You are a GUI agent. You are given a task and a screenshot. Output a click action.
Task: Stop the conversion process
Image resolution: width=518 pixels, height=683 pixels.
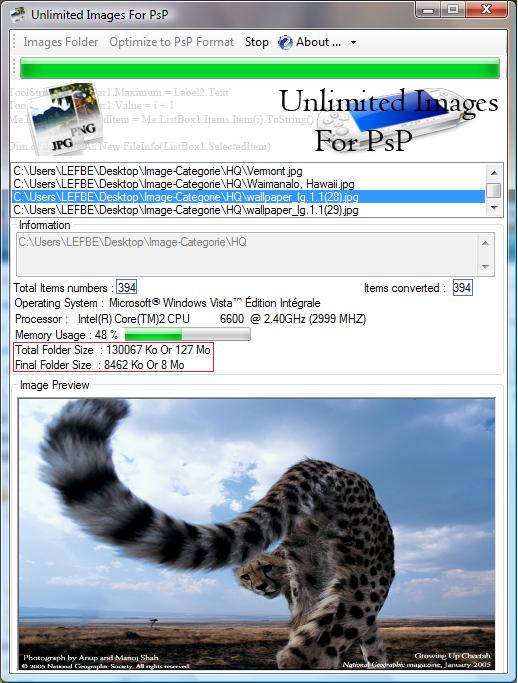257,42
